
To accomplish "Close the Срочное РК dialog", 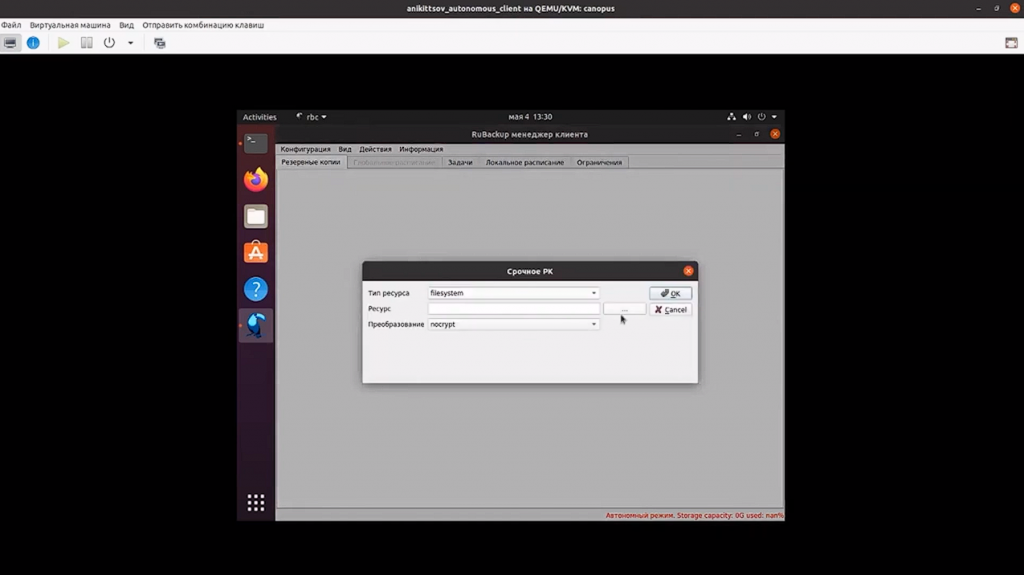I will pyautogui.click(x=688, y=271).
